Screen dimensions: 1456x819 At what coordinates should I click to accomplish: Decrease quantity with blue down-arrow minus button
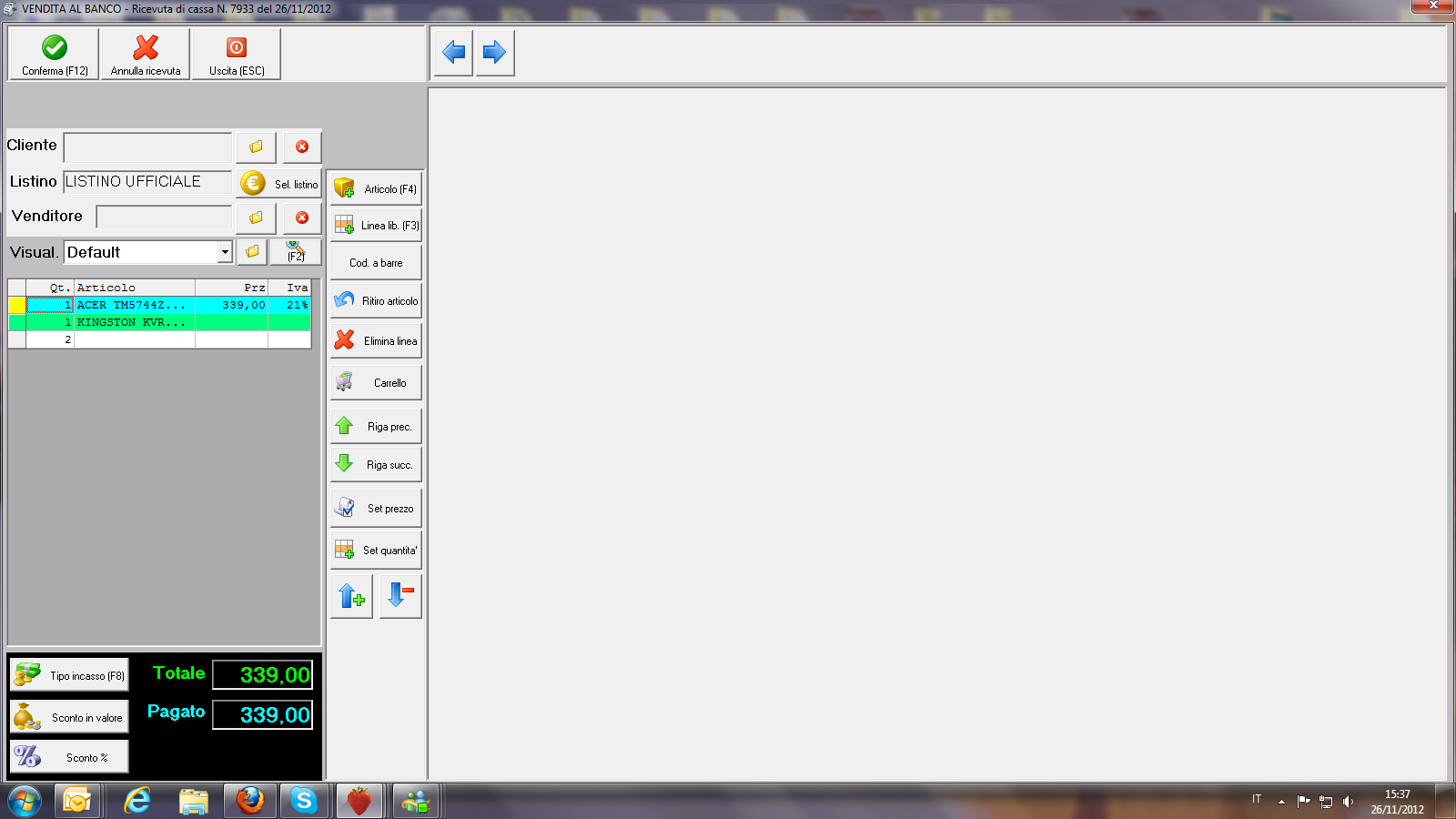click(x=400, y=596)
